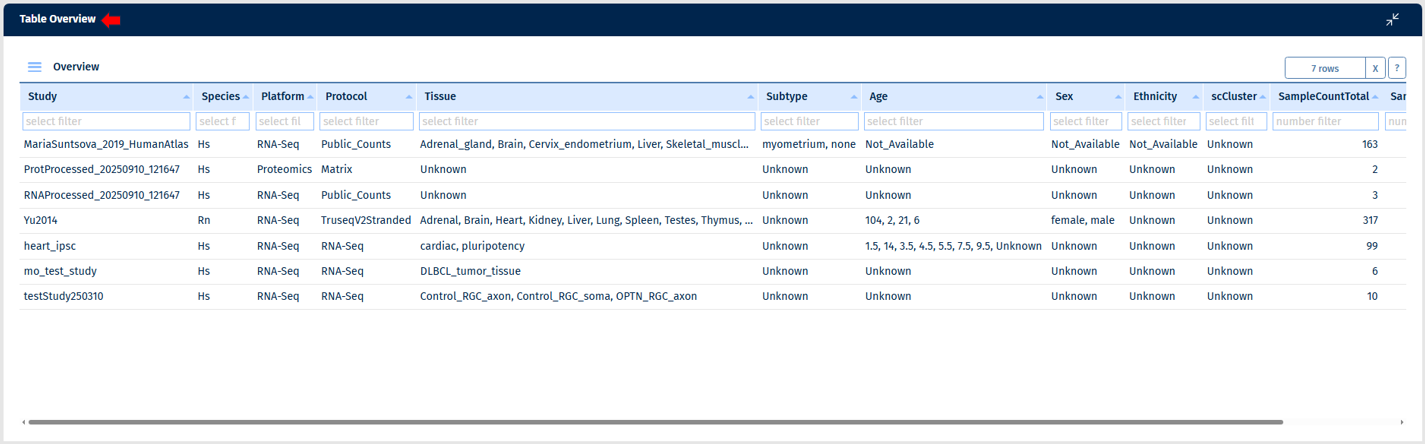Viewport: 1425px width, 444px height.
Task: Open the Protocol select filter
Action: click(366, 121)
